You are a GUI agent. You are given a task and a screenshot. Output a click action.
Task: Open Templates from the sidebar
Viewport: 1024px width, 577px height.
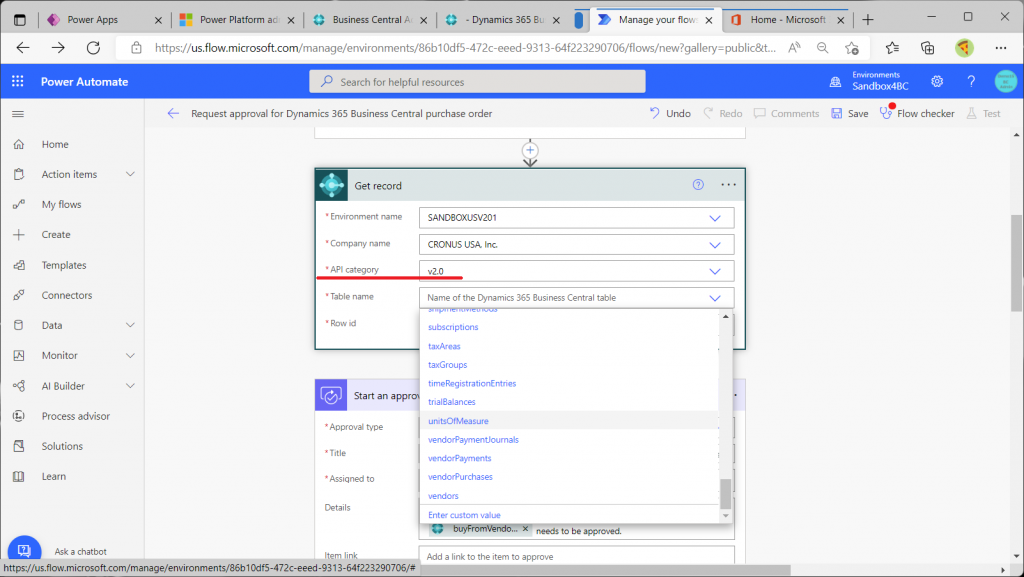click(x=64, y=265)
